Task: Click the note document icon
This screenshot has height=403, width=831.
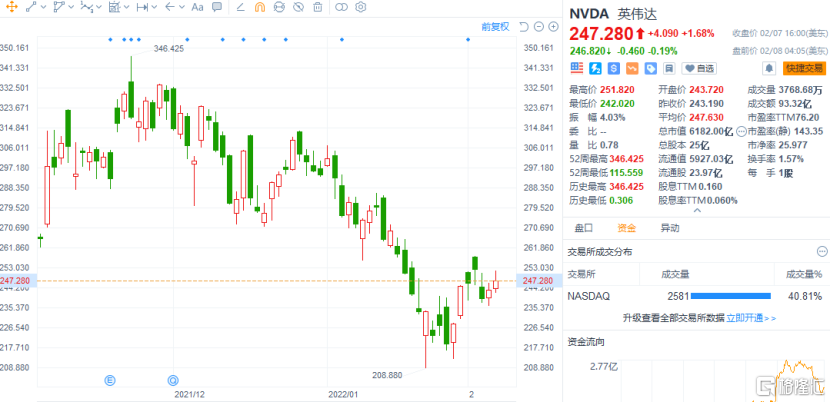Action: tap(669, 68)
